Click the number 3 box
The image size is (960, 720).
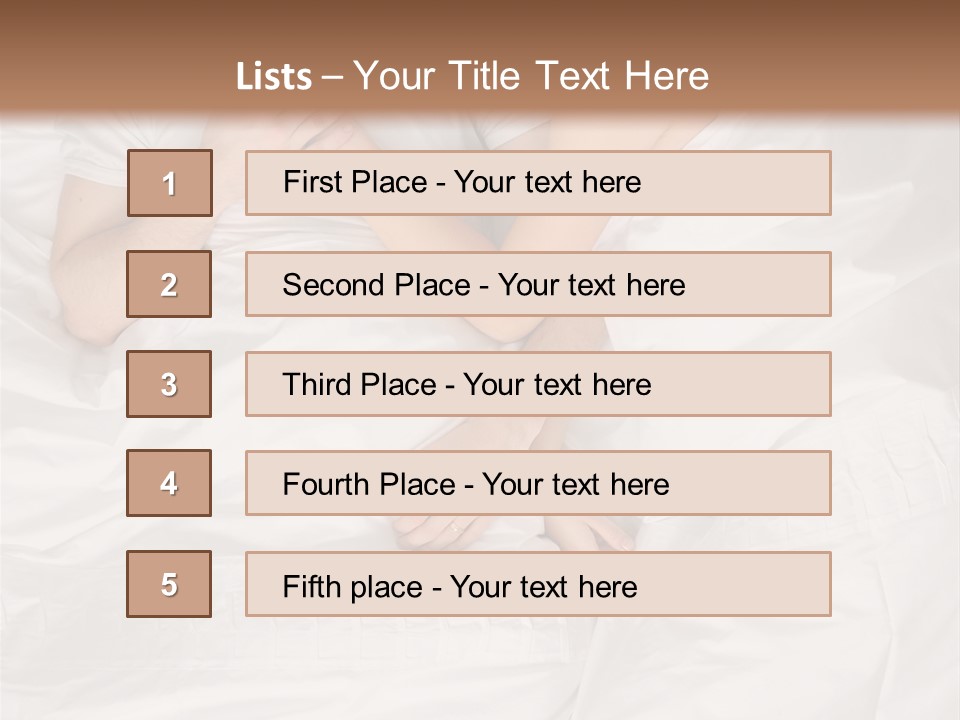tap(169, 384)
